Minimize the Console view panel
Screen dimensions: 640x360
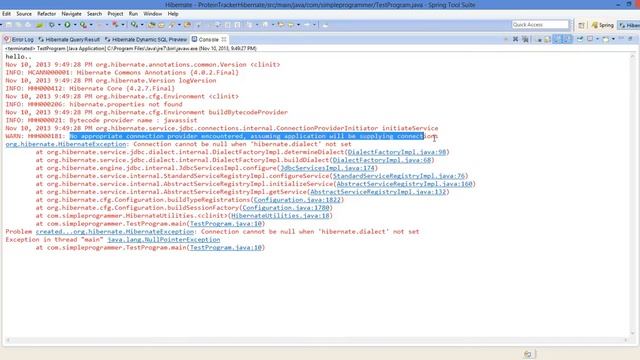point(621,38)
